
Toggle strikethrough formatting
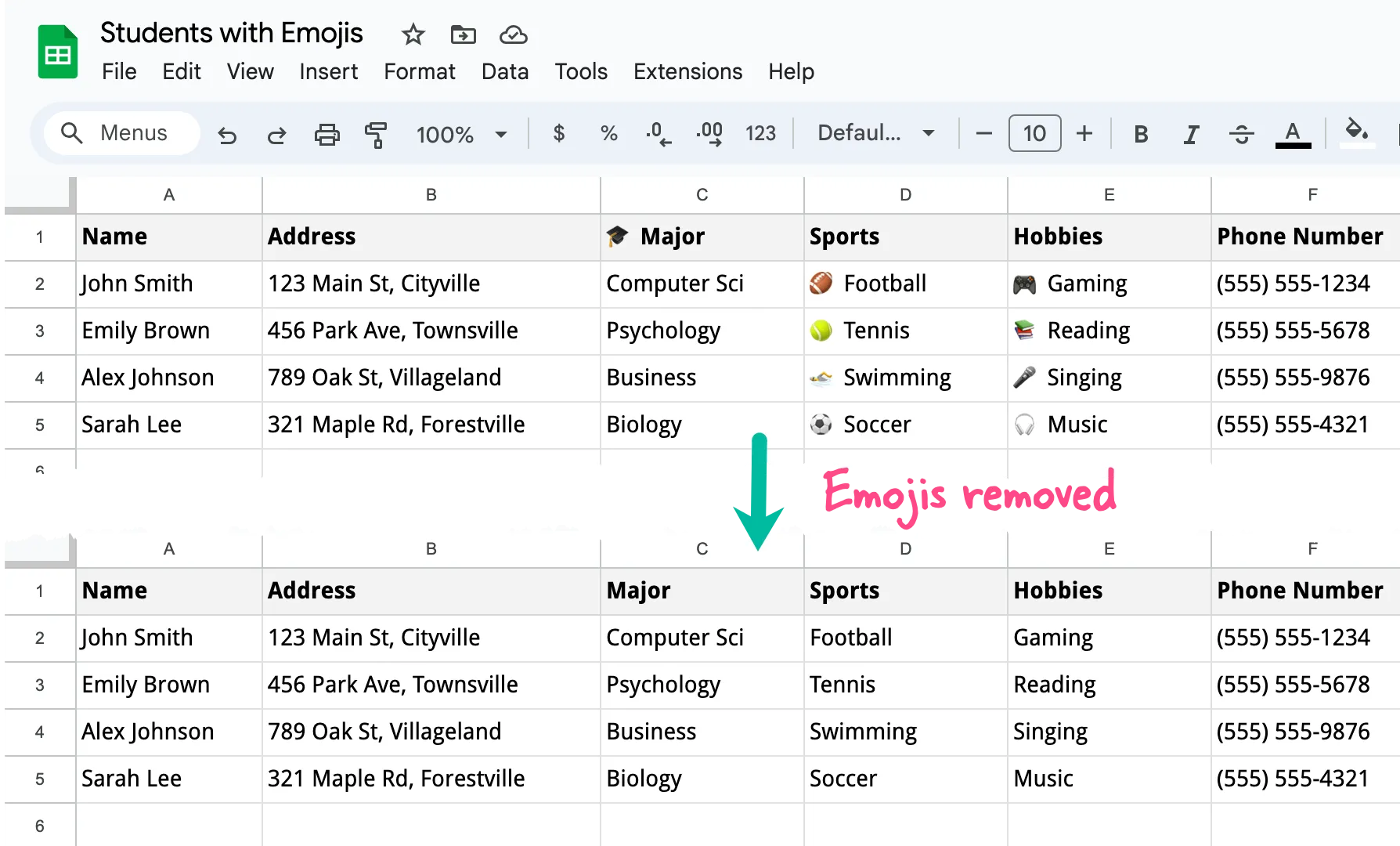(1241, 133)
